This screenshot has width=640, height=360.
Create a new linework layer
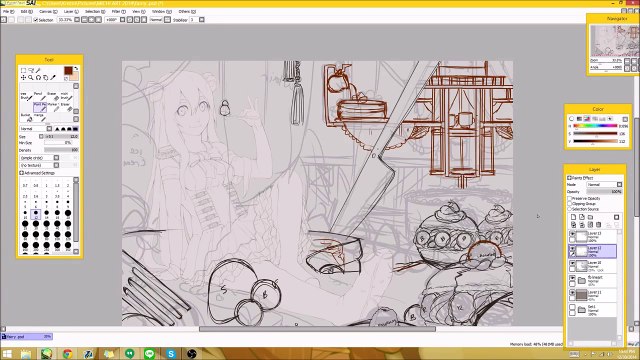coord(582,217)
